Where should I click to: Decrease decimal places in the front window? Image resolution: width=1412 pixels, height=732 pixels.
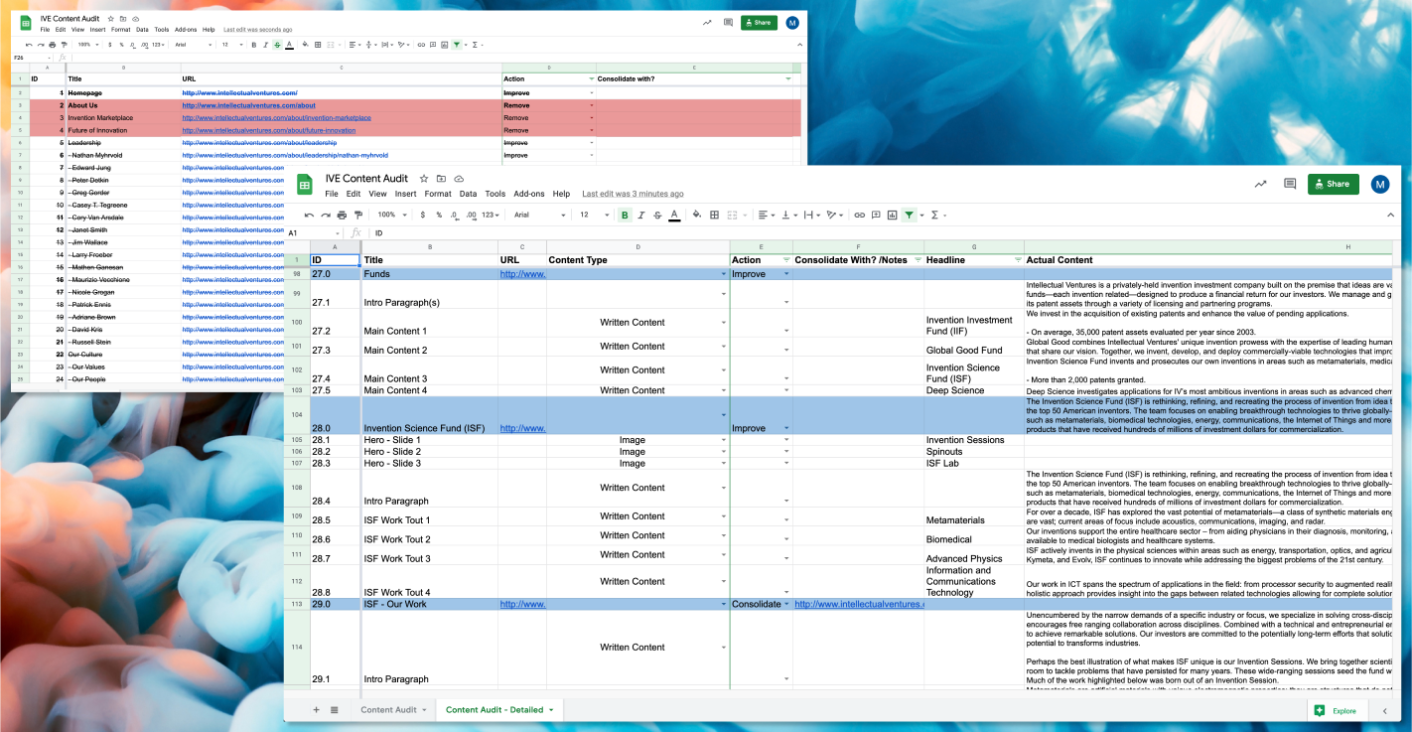tap(454, 215)
